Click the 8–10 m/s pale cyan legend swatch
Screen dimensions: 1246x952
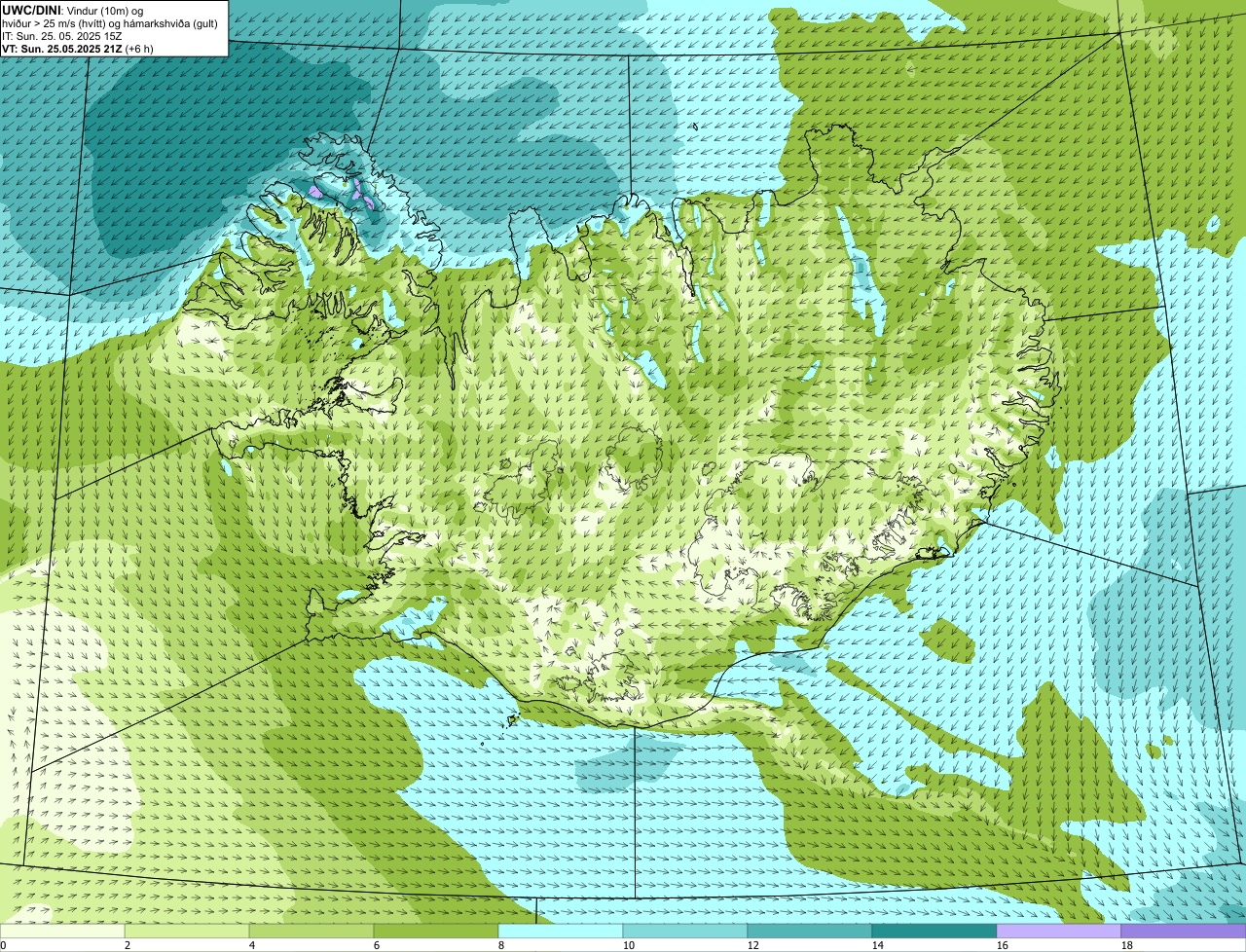point(561,931)
